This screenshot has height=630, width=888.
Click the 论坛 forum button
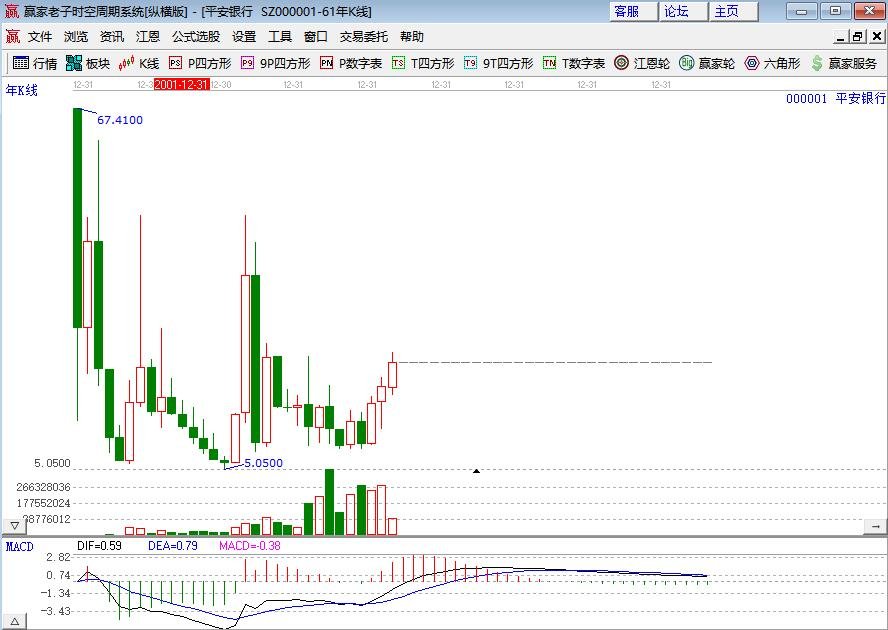tap(683, 11)
